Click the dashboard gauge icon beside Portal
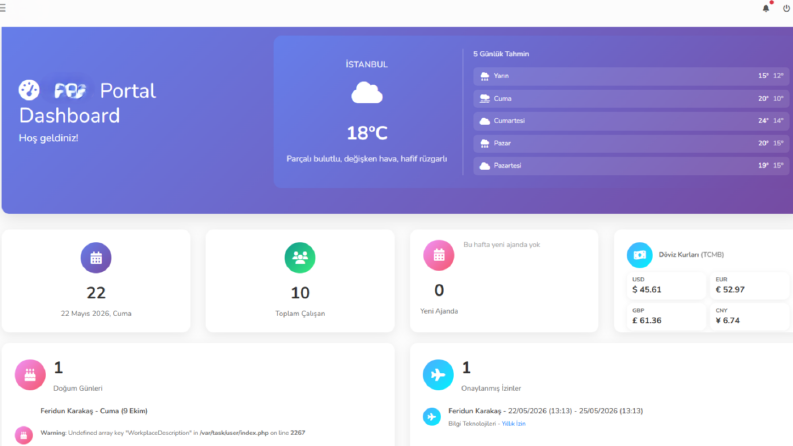793x446 pixels. pos(29,90)
